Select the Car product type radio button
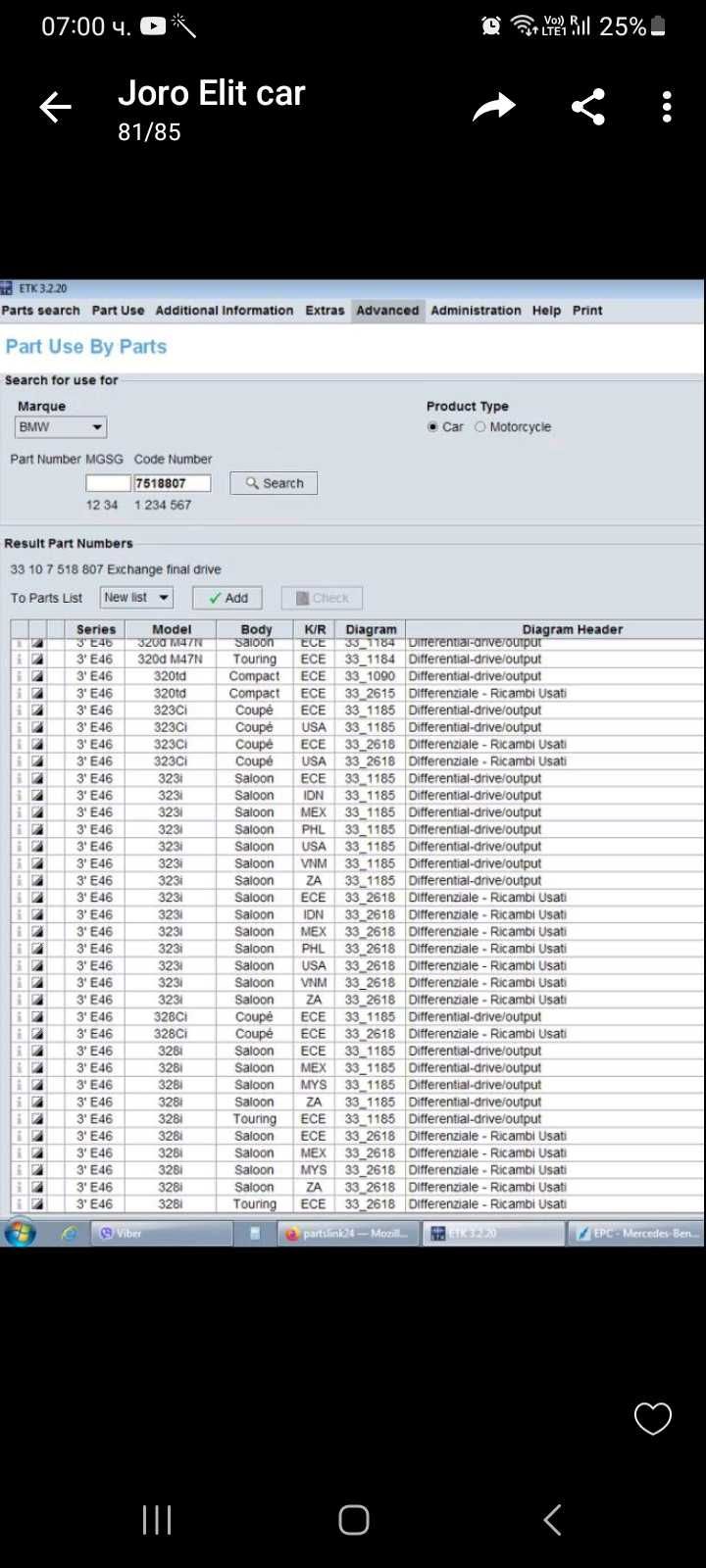The height and width of the screenshot is (1568, 706). point(432,427)
